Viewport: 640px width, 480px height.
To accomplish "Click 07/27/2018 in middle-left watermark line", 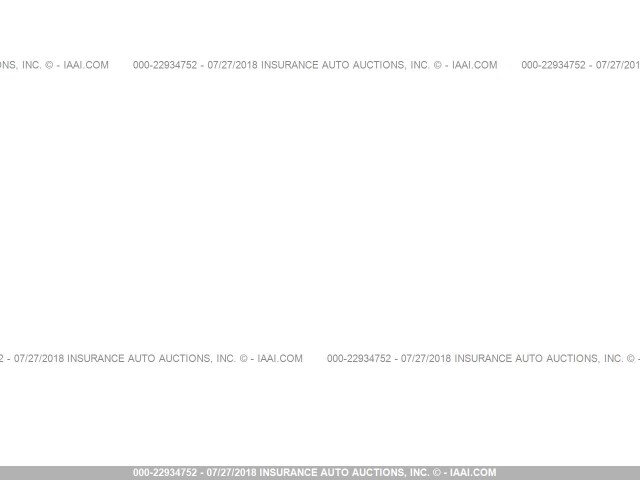I will click(38, 358).
